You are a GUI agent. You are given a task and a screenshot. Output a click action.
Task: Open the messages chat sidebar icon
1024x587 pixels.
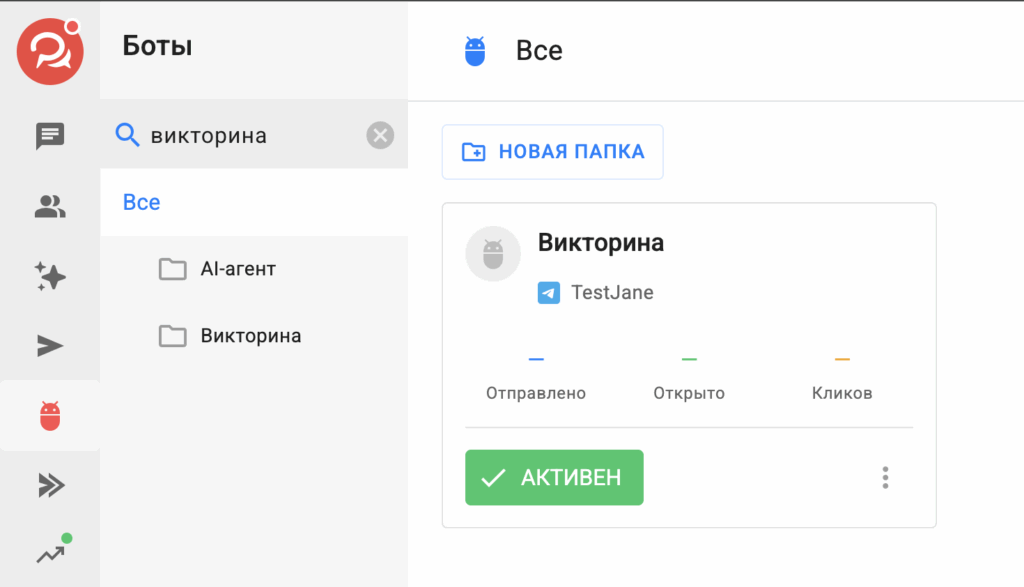pyautogui.click(x=50, y=136)
